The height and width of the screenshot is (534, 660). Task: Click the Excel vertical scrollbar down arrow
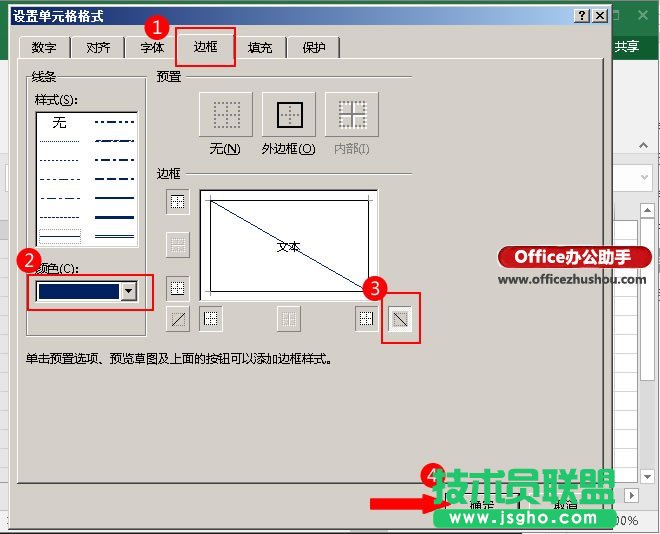[x=647, y=476]
